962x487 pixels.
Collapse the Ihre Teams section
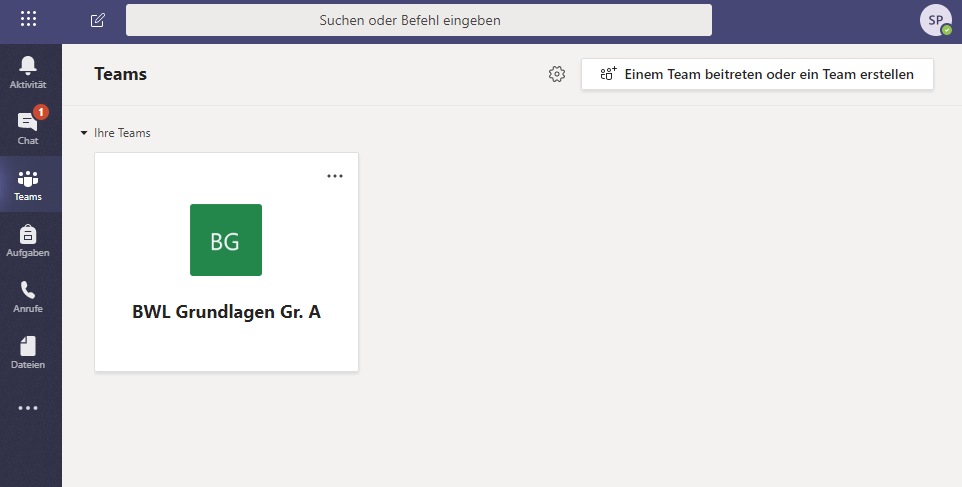coord(85,133)
